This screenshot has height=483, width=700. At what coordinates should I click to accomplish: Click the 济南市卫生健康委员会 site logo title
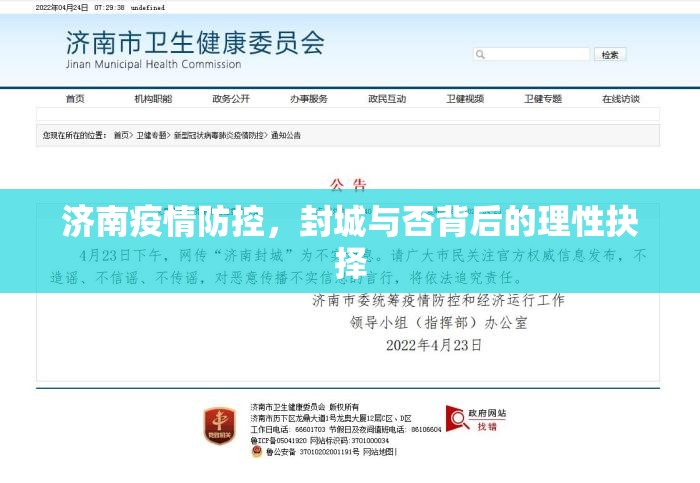tap(196, 43)
